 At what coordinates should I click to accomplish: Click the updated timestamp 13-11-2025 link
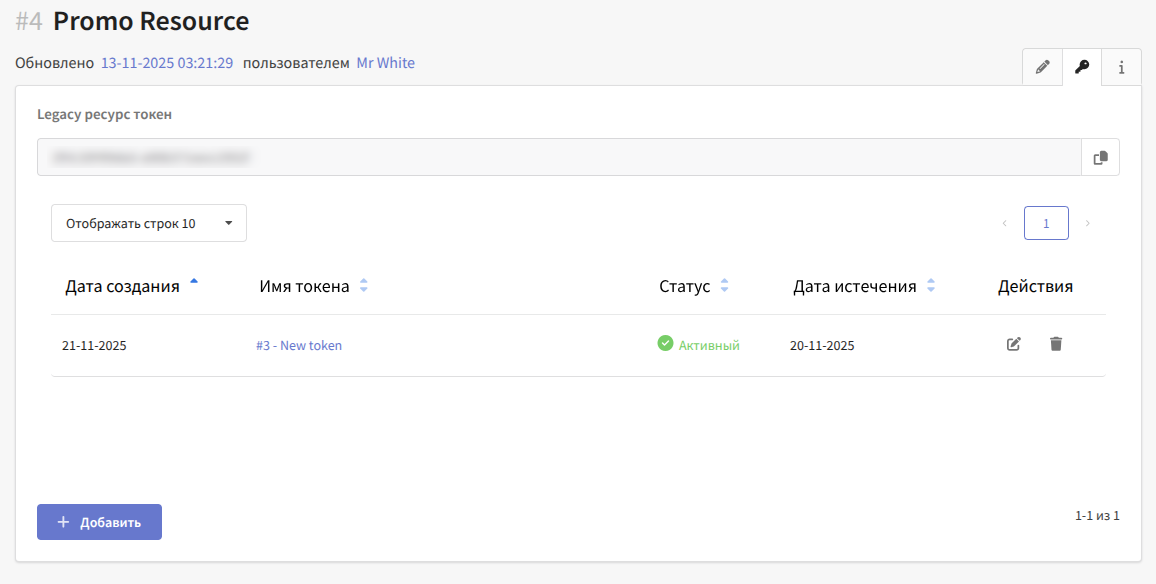[x=167, y=63]
